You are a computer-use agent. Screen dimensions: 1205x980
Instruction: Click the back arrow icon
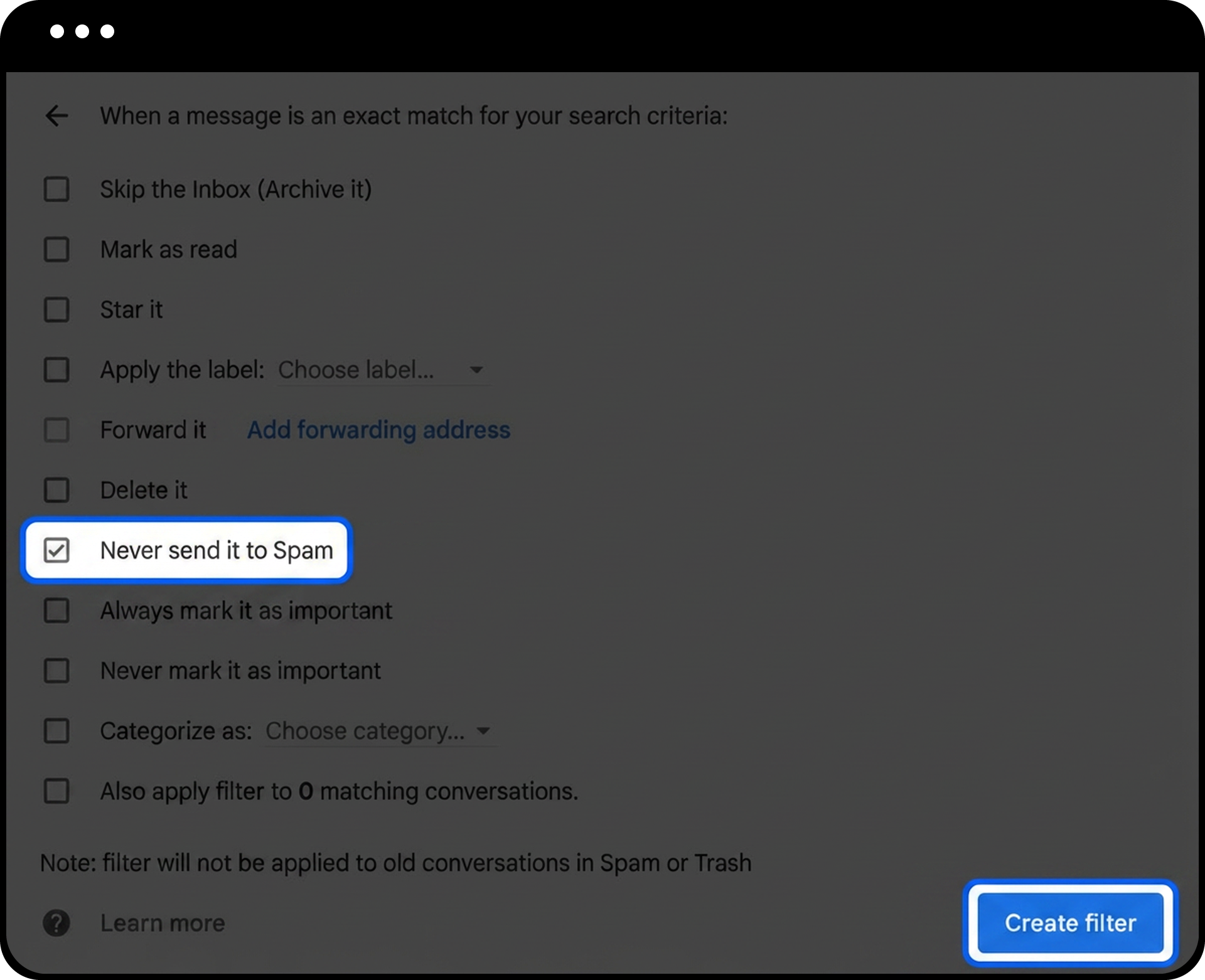point(56,116)
